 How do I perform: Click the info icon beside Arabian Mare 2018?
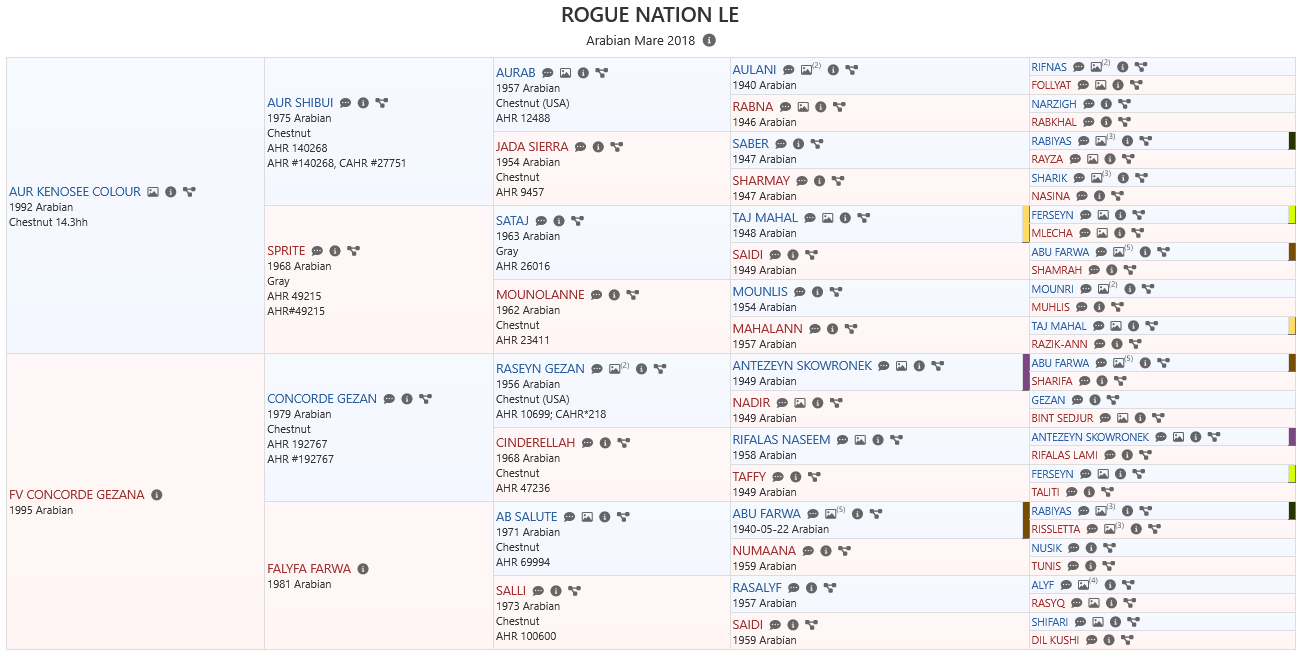point(709,41)
